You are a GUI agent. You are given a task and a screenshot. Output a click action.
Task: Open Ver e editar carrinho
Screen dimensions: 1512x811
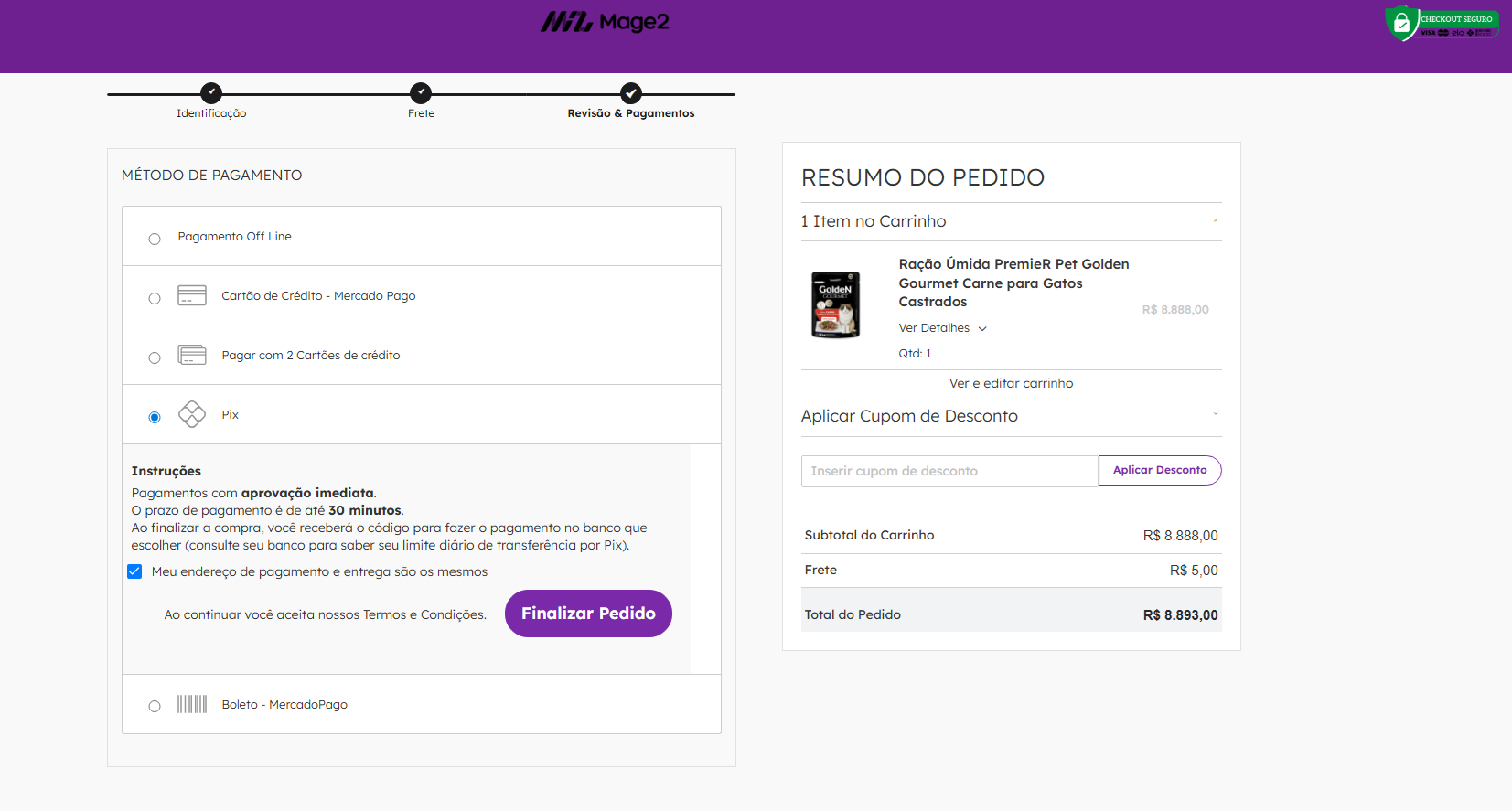point(1011,383)
